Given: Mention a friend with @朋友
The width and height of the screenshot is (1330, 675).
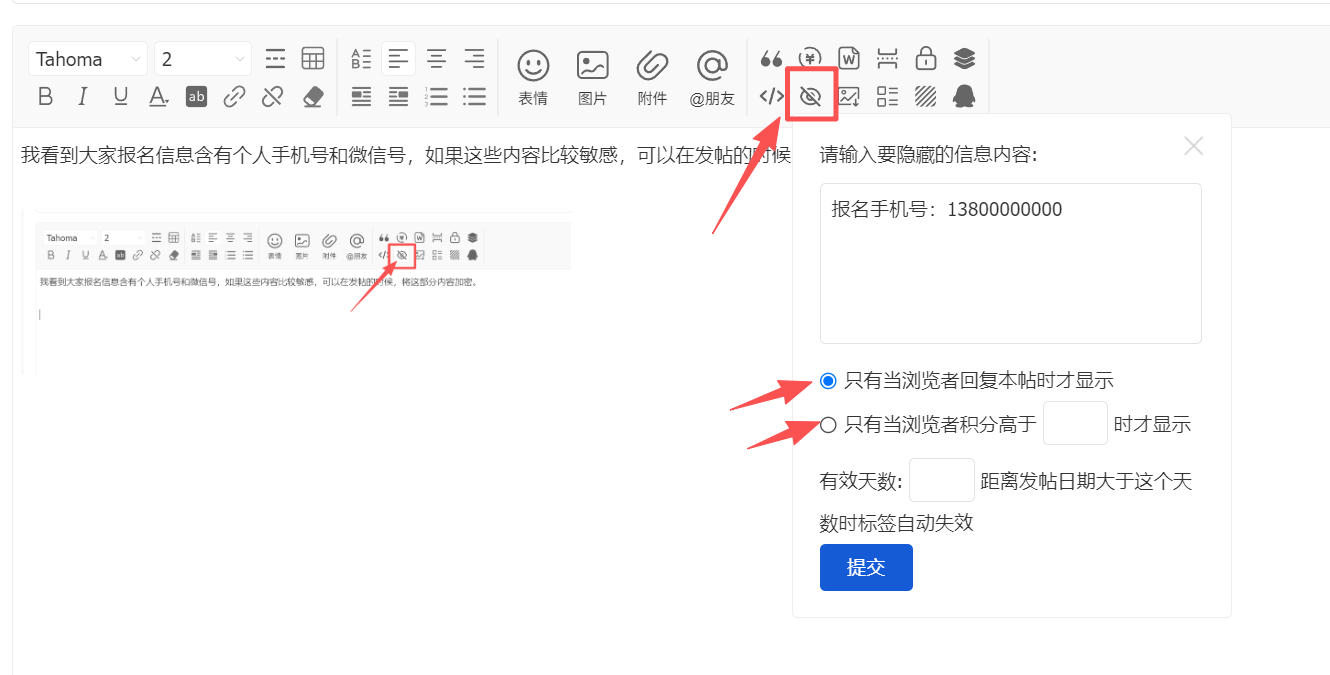Looking at the screenshot, I should pyautogui.click(x=712, y=77).
